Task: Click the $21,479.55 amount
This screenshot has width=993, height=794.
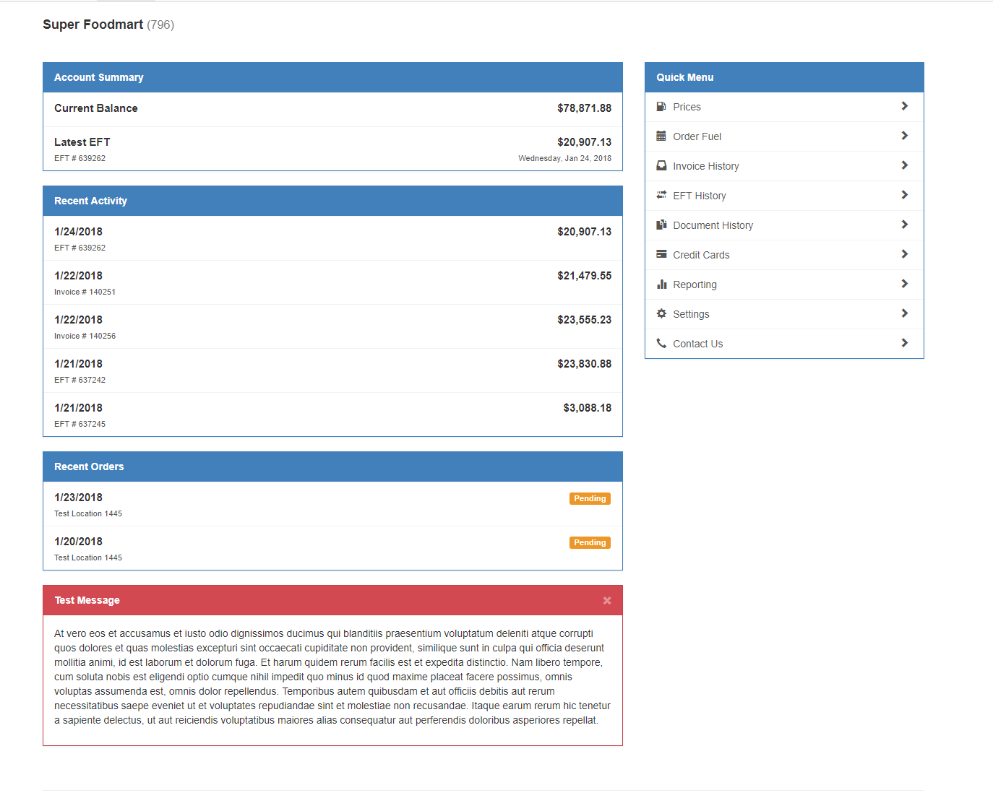Action: click(x=584, y=275)
